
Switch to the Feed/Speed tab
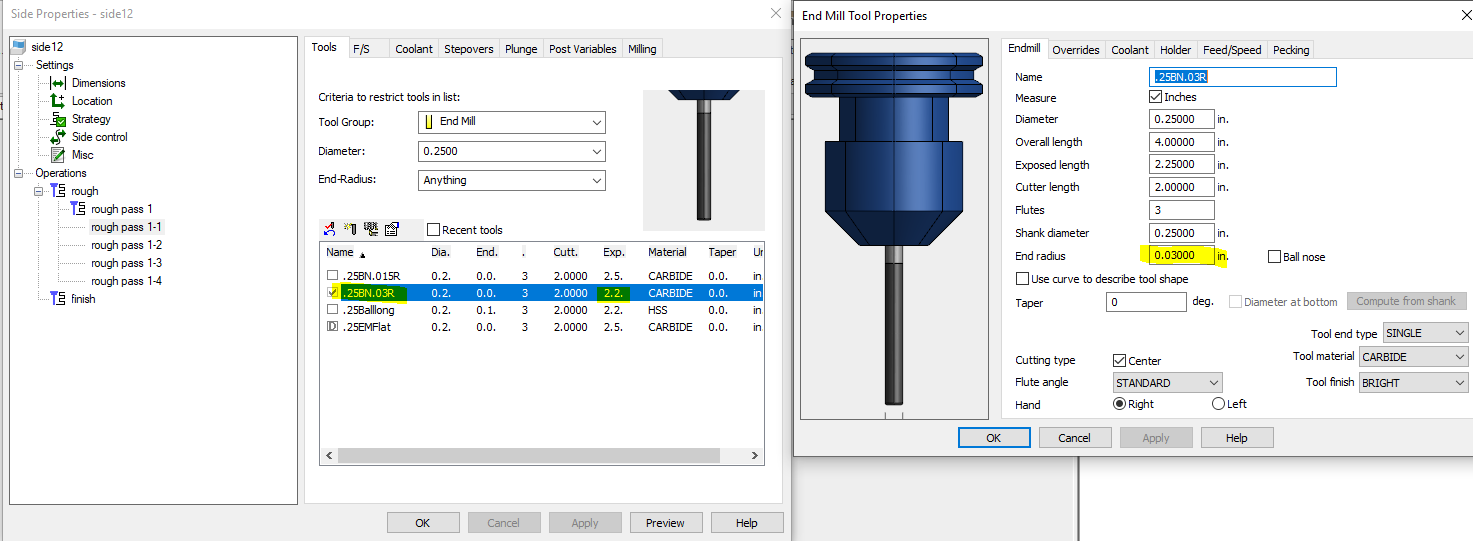tap(1232, 50)
